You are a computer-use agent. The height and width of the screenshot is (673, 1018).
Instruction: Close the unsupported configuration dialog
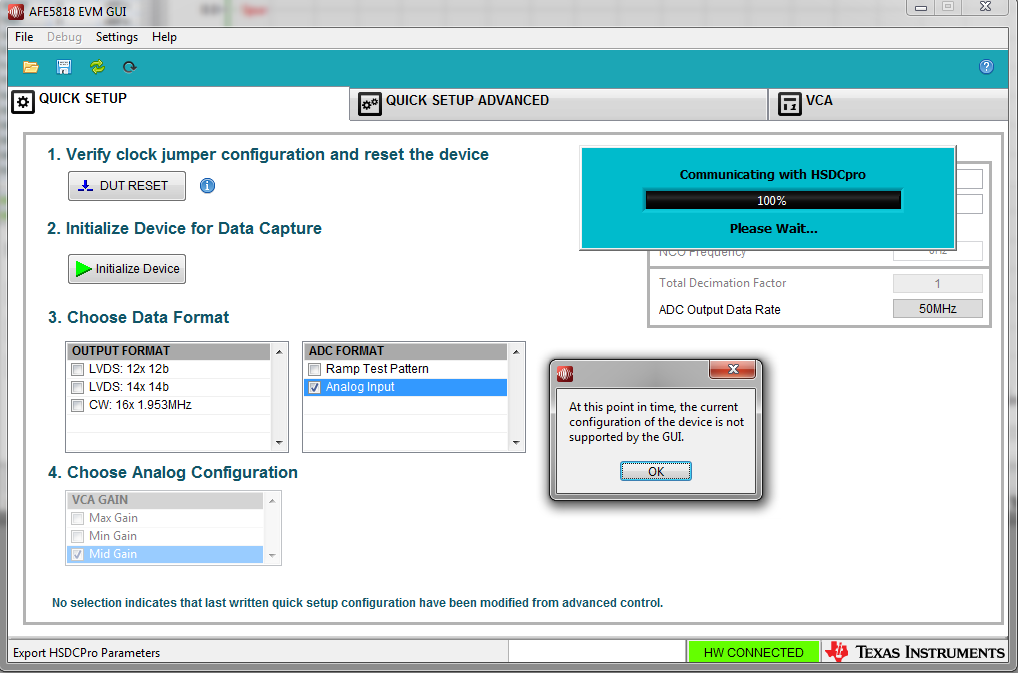tap(733, 369)
